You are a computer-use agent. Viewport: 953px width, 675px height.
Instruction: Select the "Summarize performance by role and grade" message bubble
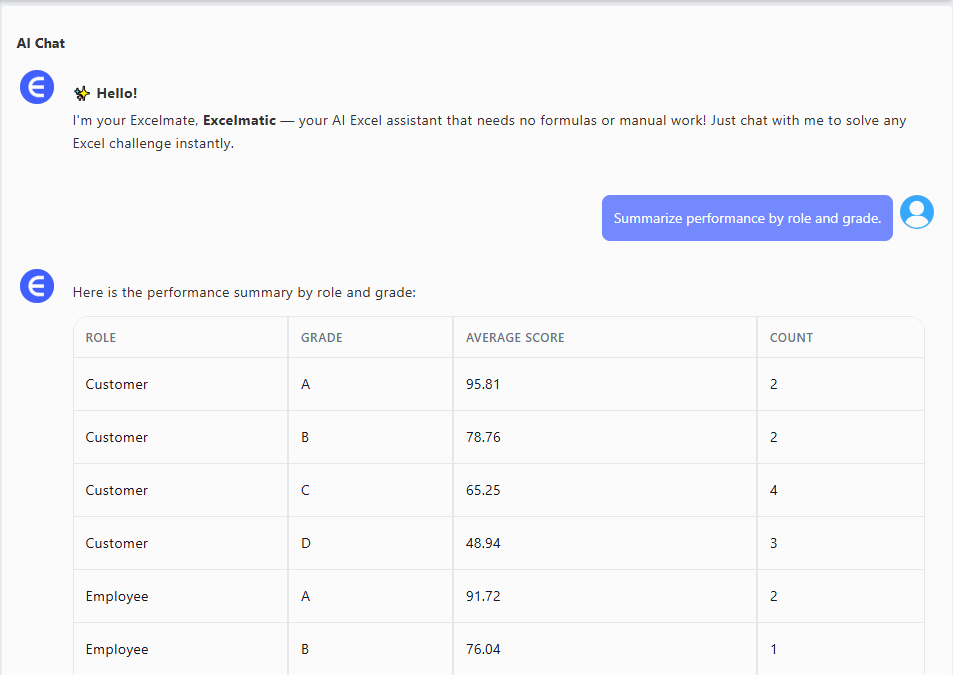pos(746,218)
